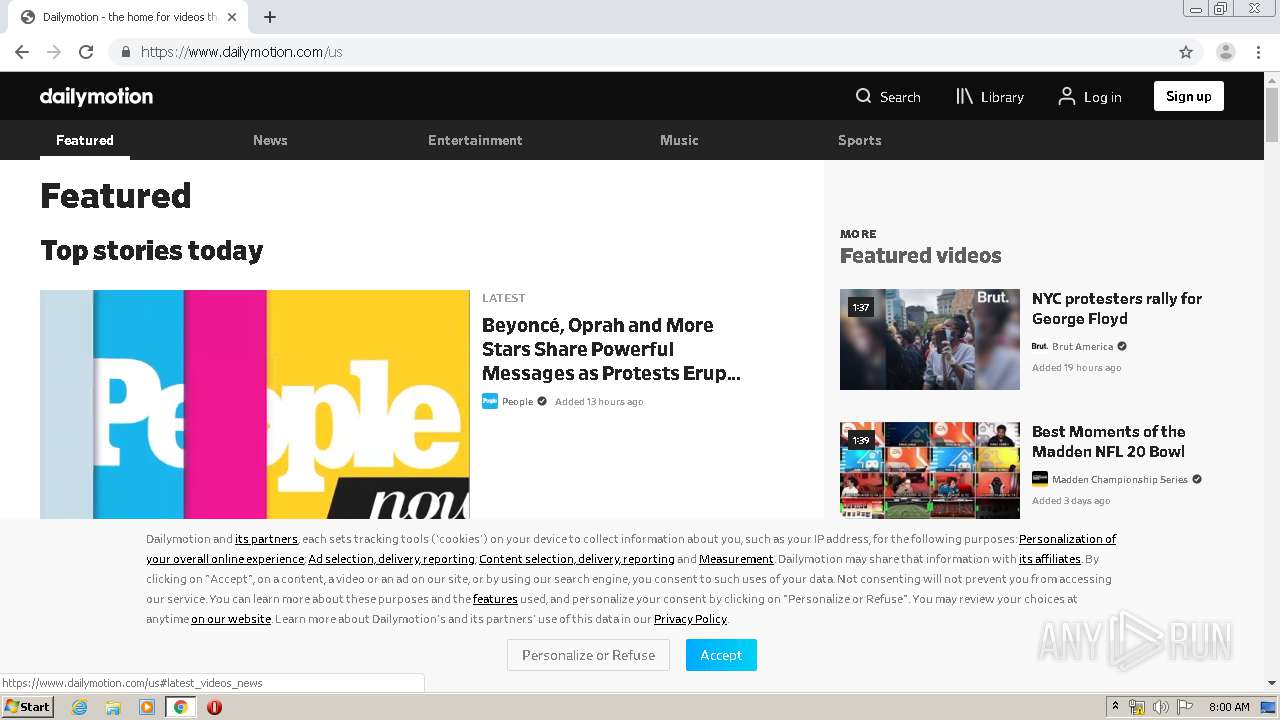
Task: Open a new browser tab
Action: (270, 17)
